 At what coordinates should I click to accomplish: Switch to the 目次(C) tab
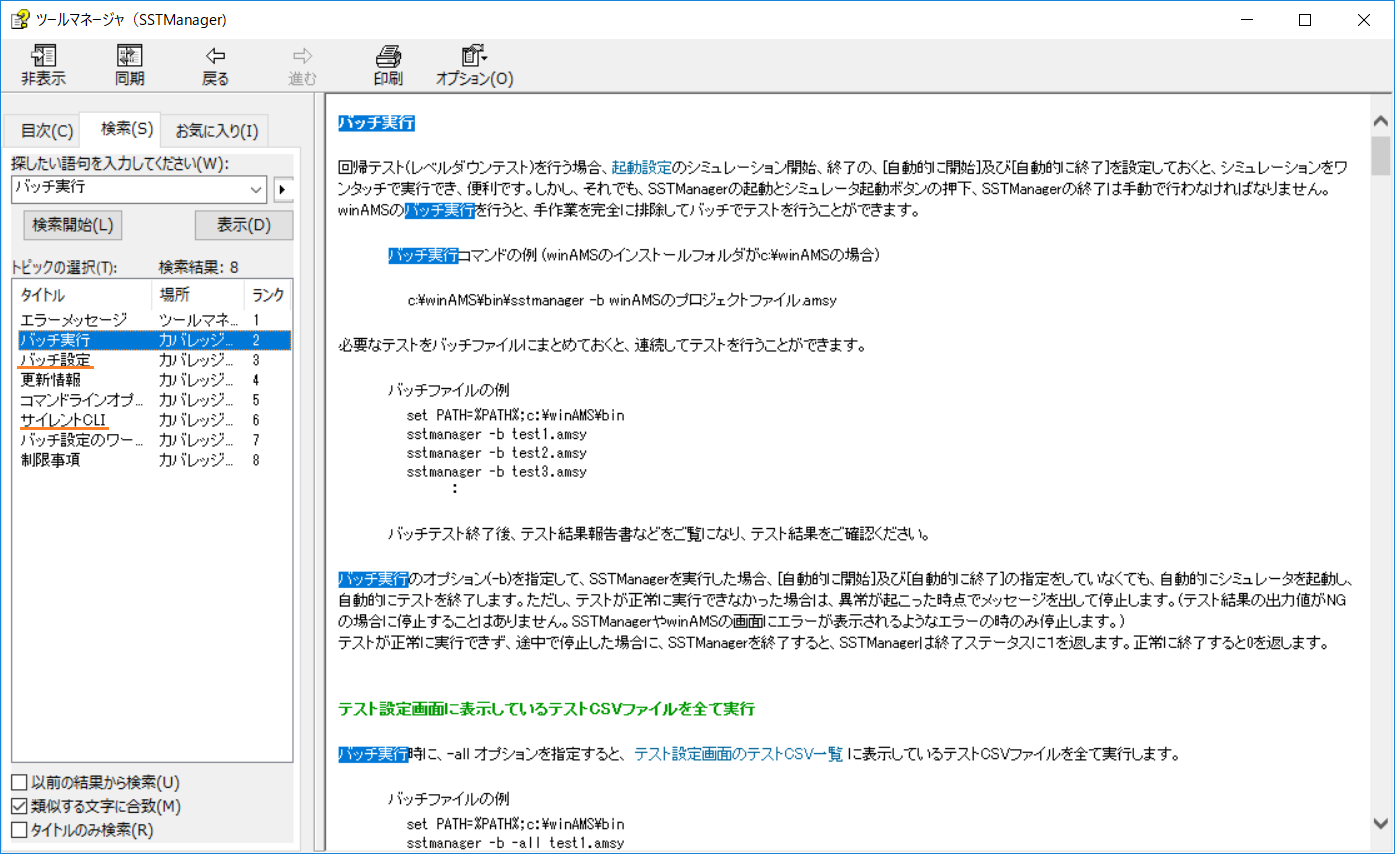47,131
